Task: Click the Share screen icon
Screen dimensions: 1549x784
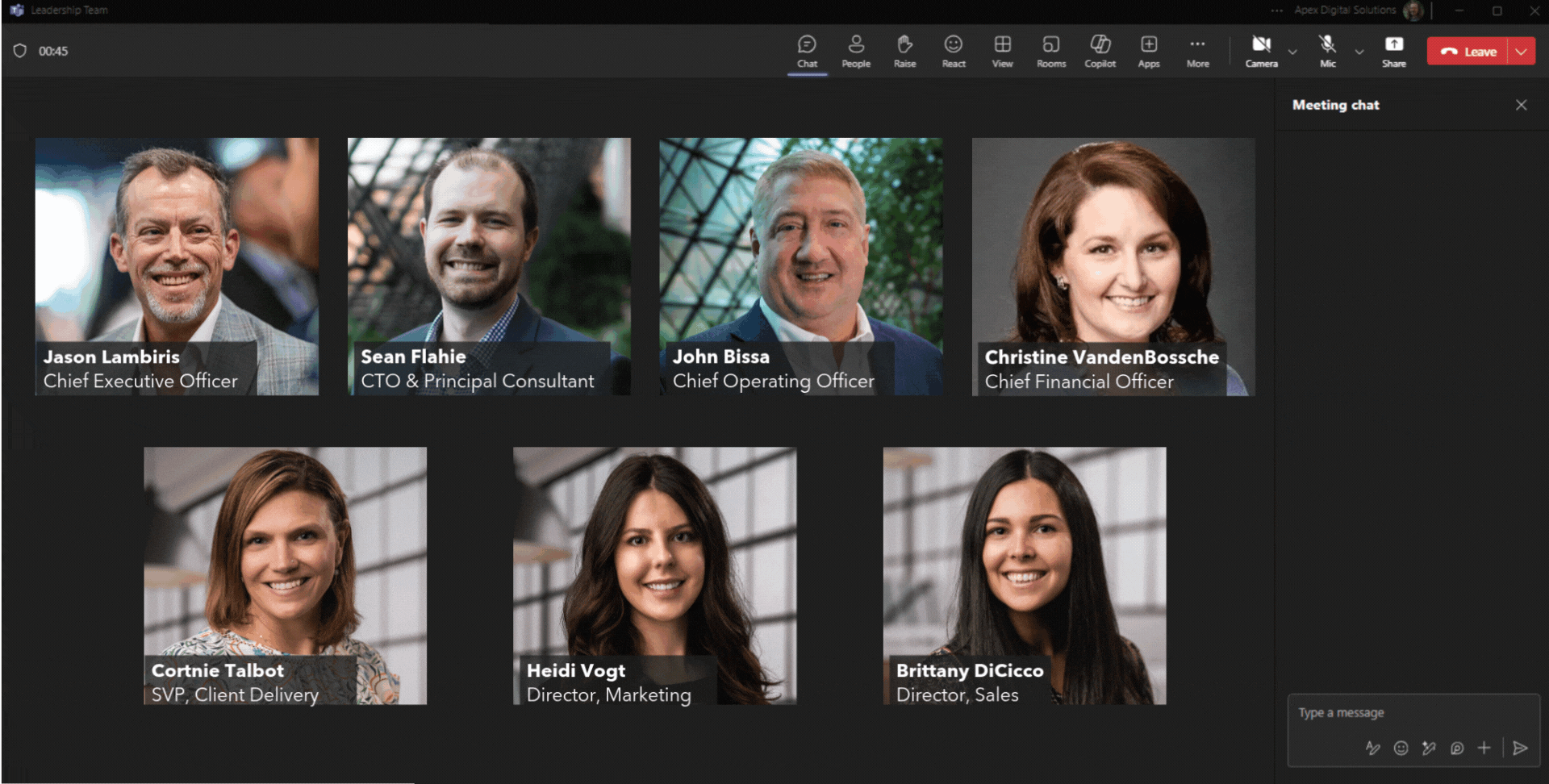Action: click(x=1393, y=51)
